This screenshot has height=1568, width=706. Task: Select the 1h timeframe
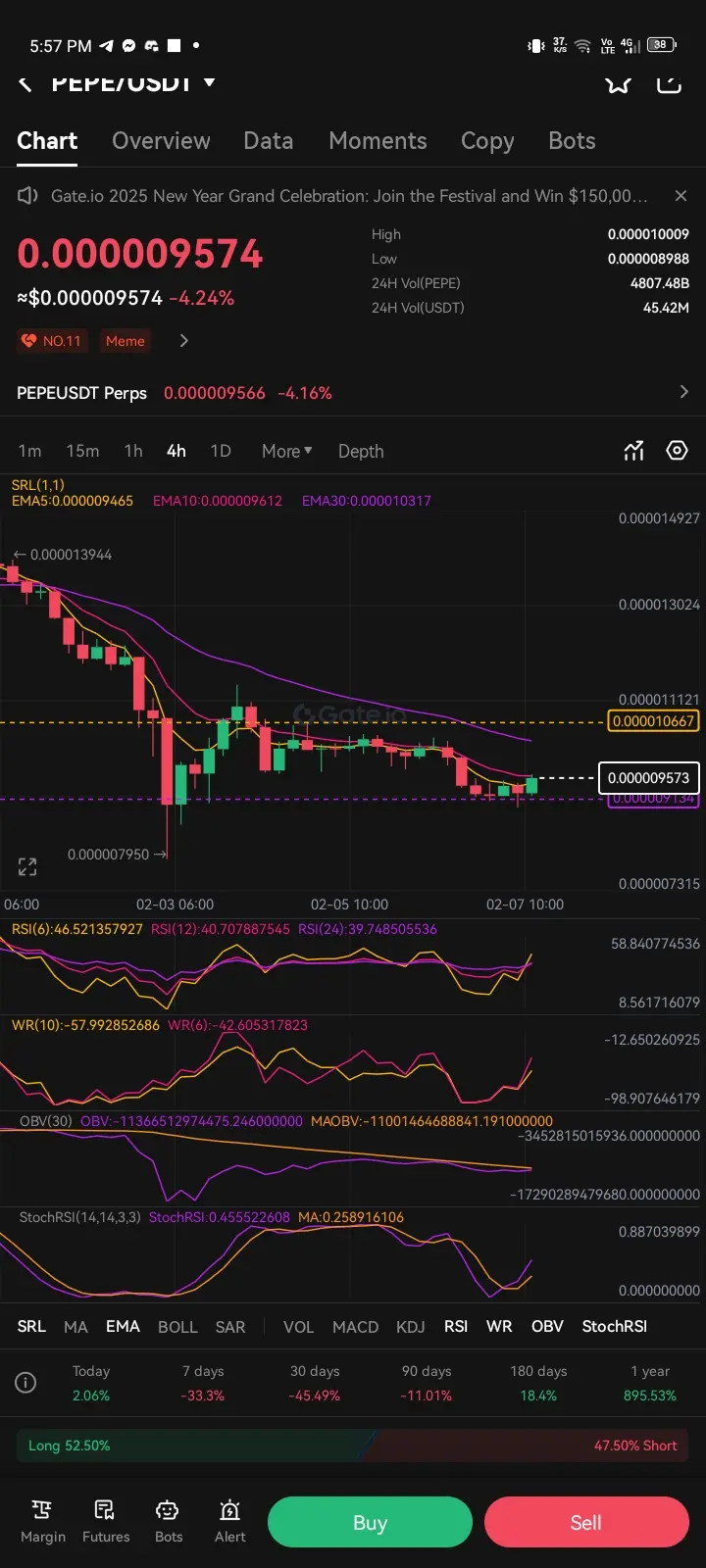tap(133, 451)
